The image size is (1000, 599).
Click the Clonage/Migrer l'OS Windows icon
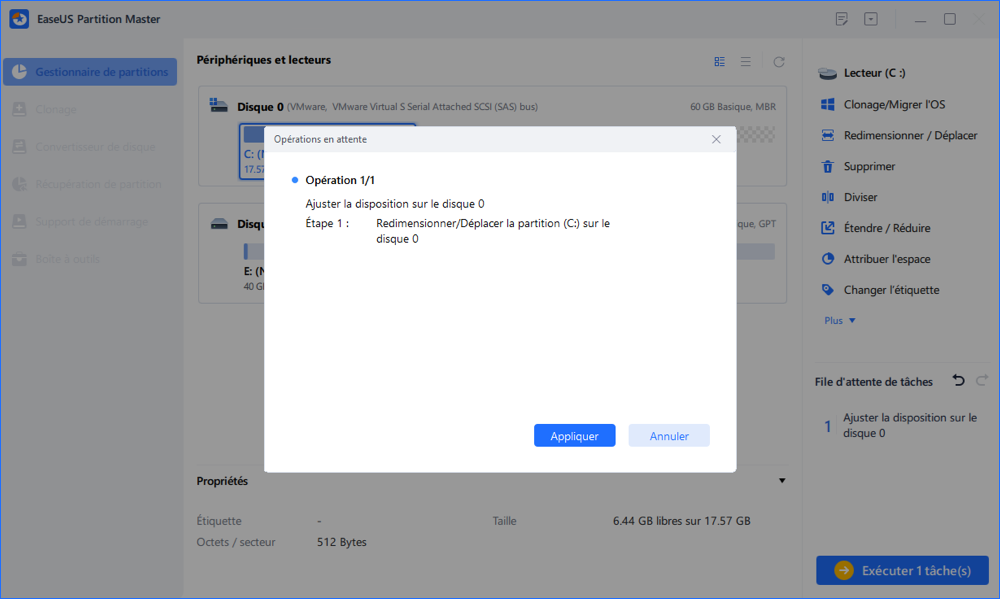point(828,105)
